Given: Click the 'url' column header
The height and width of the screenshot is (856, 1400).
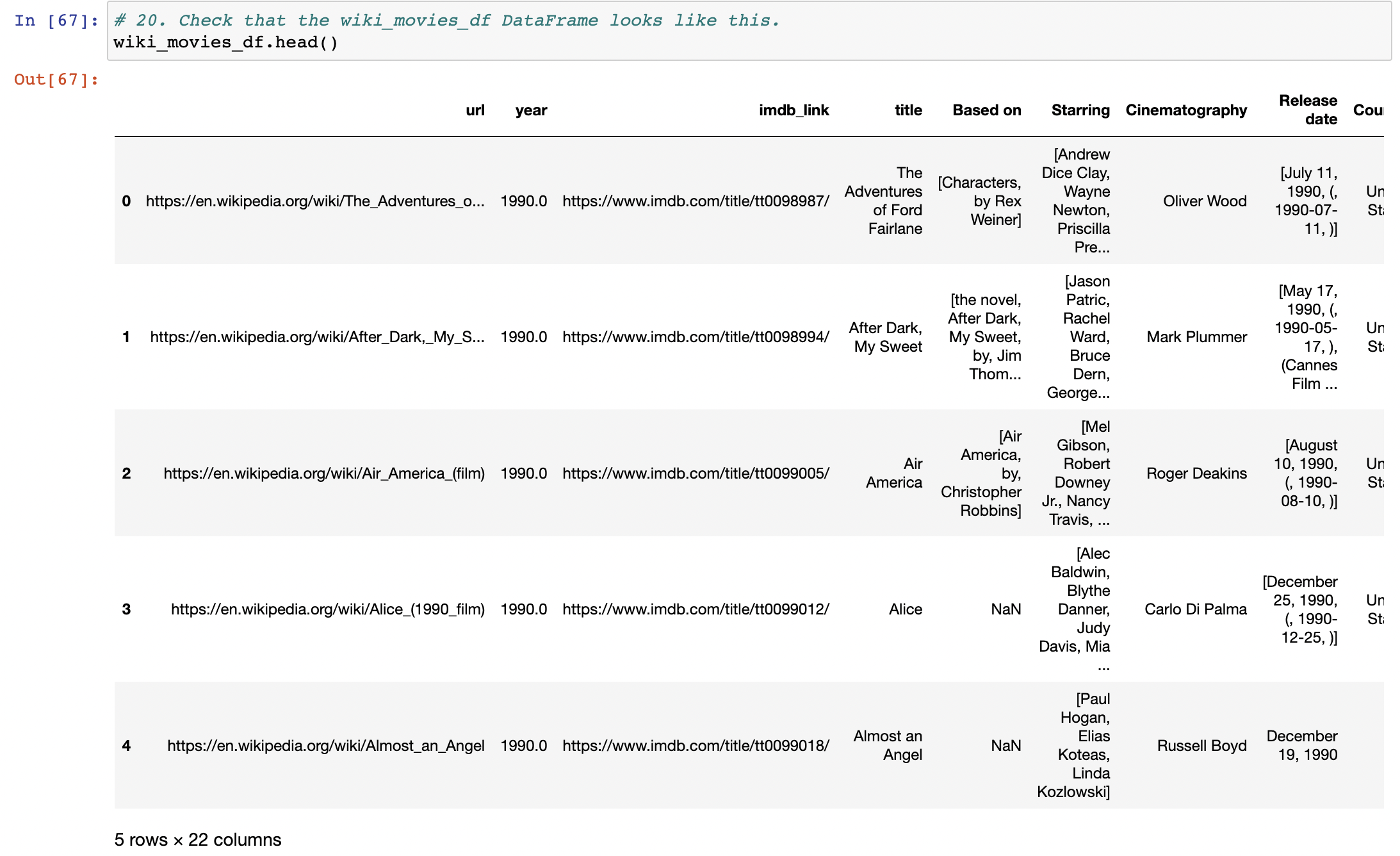Looking at the screenshot, I should click(475, 110).
